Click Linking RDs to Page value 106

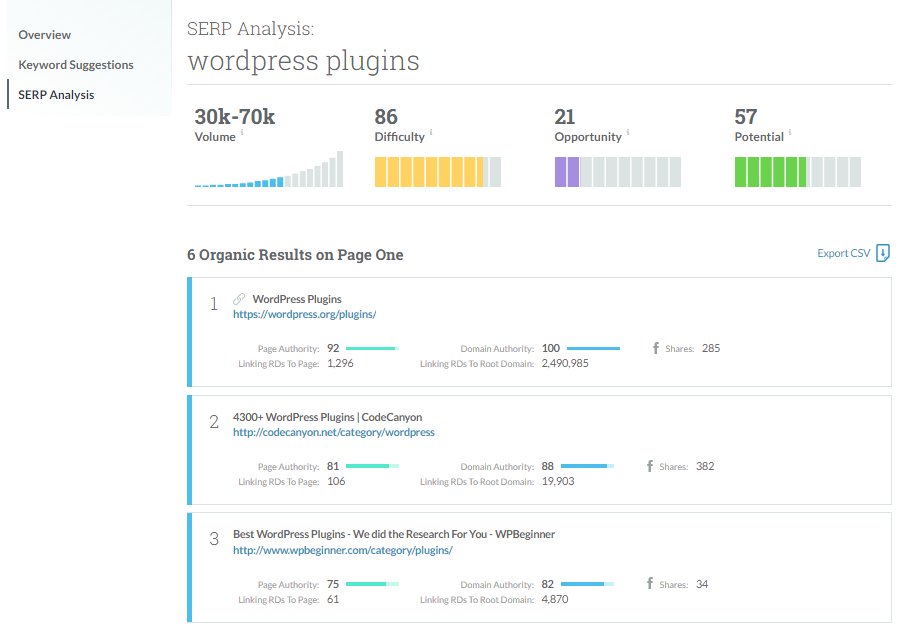336,482
